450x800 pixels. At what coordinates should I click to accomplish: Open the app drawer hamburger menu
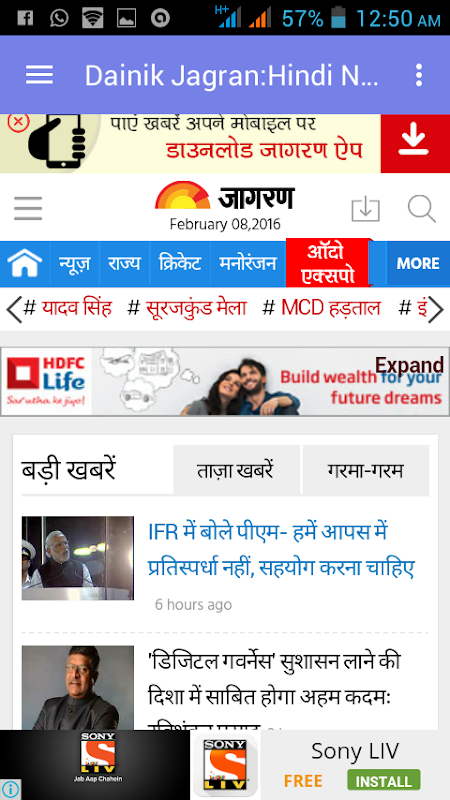coord(39,75)
